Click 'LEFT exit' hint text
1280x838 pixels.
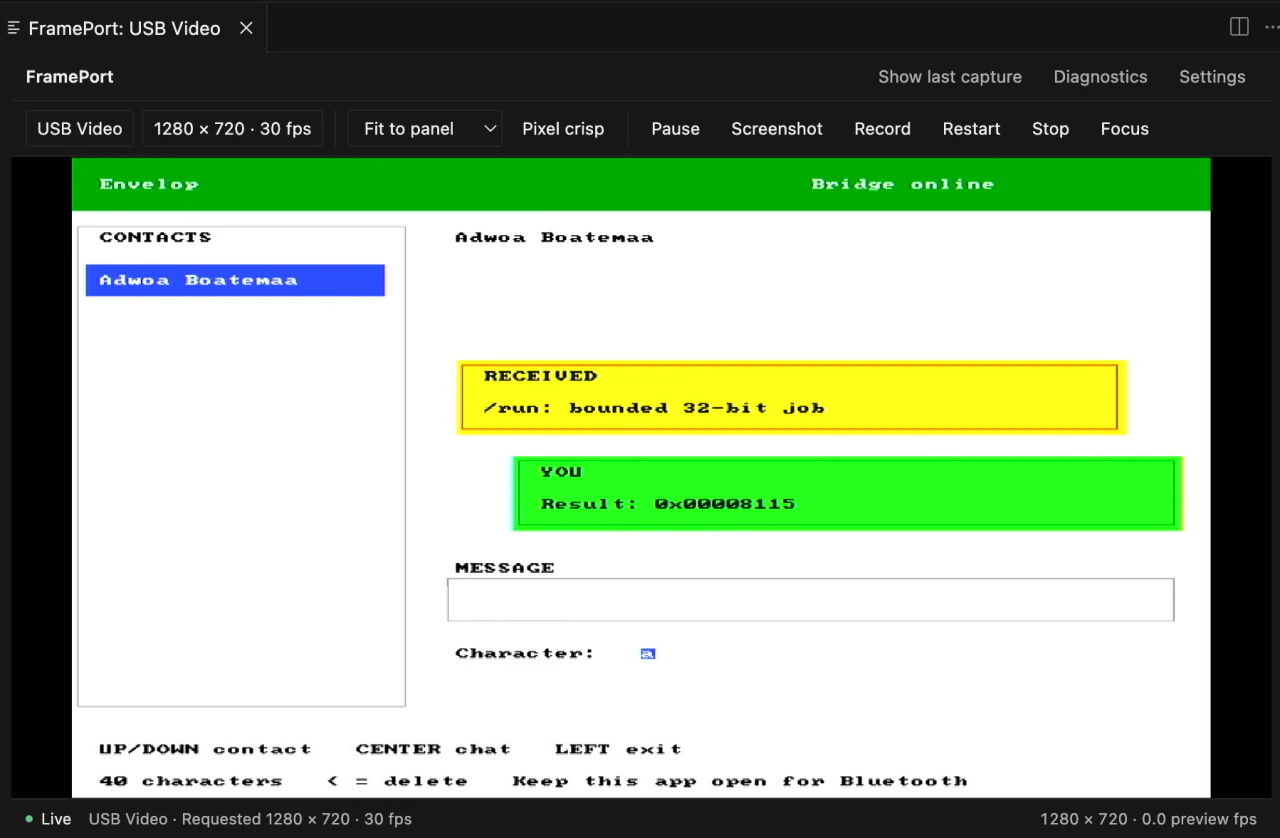pos(618,749)
